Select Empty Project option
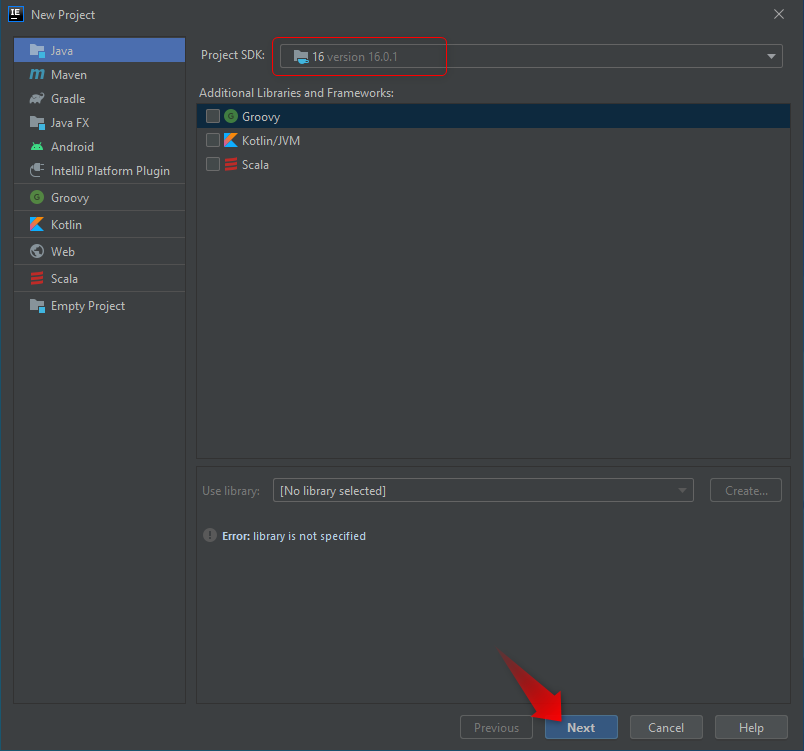Image resolution: width=804 pixels, height=751 pixels. [x=99, y=306]
